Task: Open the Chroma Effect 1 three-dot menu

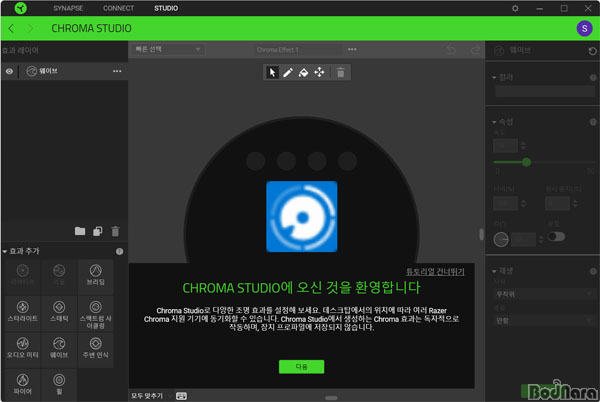Action: (x=352, y=49)
